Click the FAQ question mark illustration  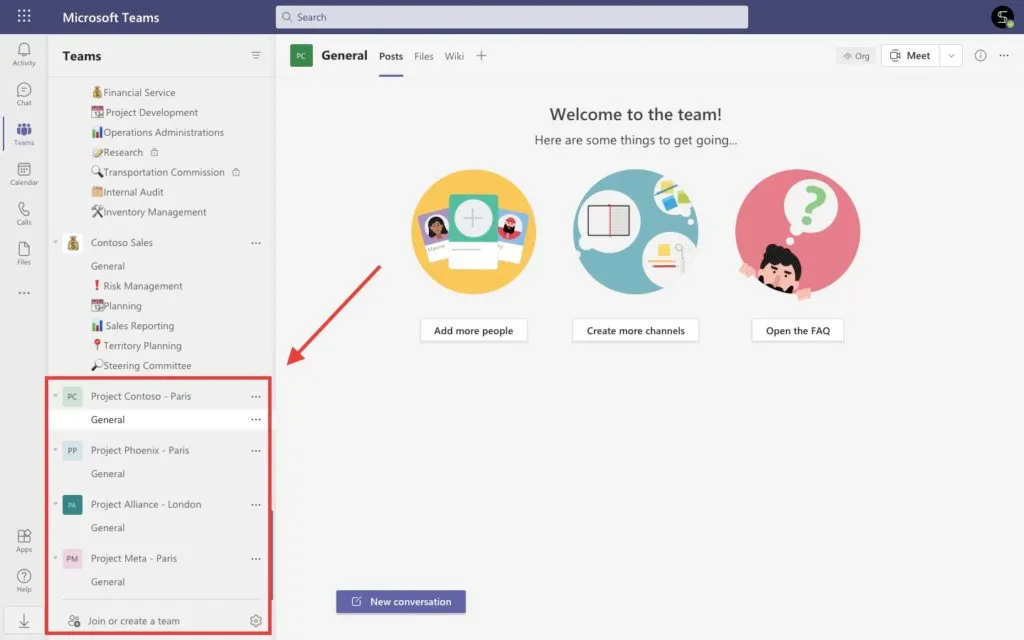click(797, 233)
